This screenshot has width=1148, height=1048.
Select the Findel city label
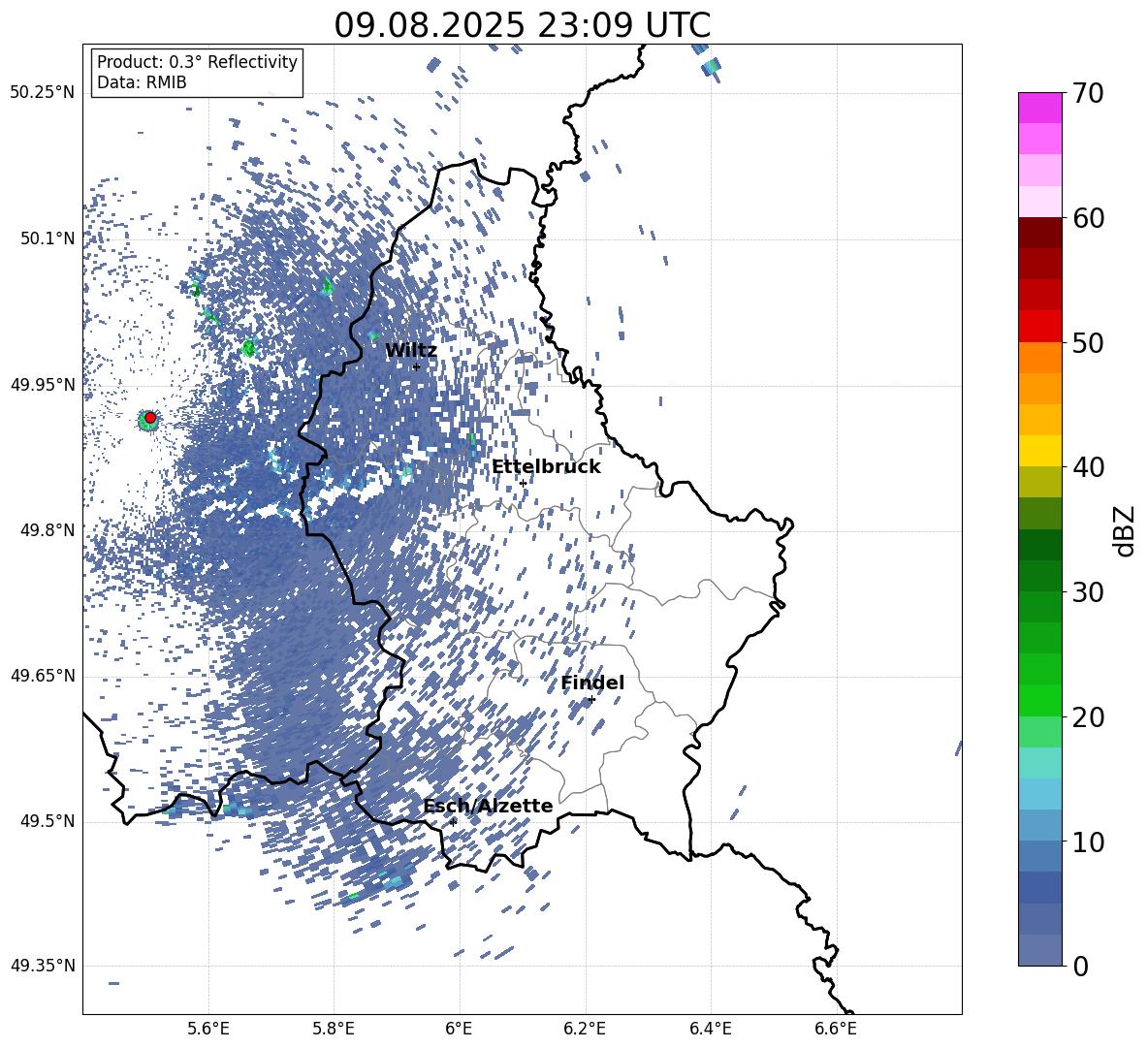click(x=592, y=683)
